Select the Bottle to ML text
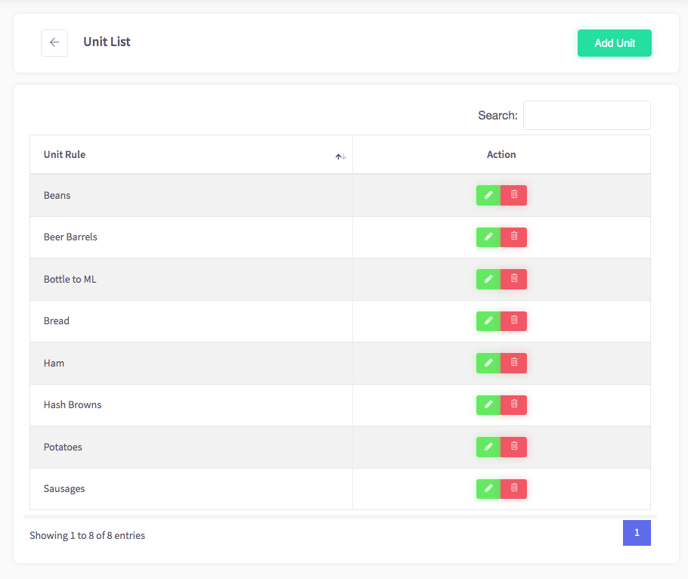688x579 pixels. point(70,279)
